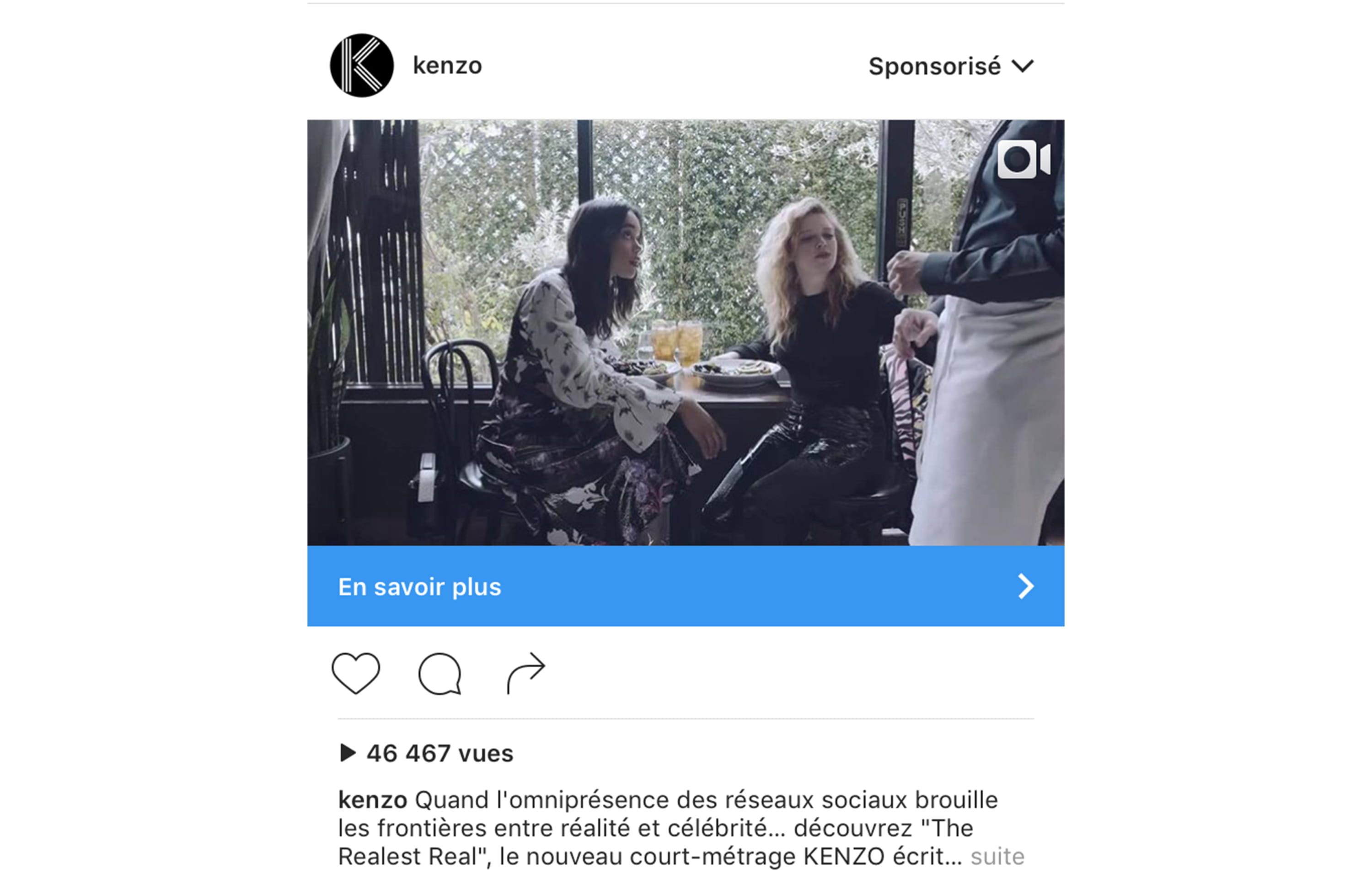Click the bold kenzo name in the caption
Screen dimensions: 1372x879
point(372,799)
